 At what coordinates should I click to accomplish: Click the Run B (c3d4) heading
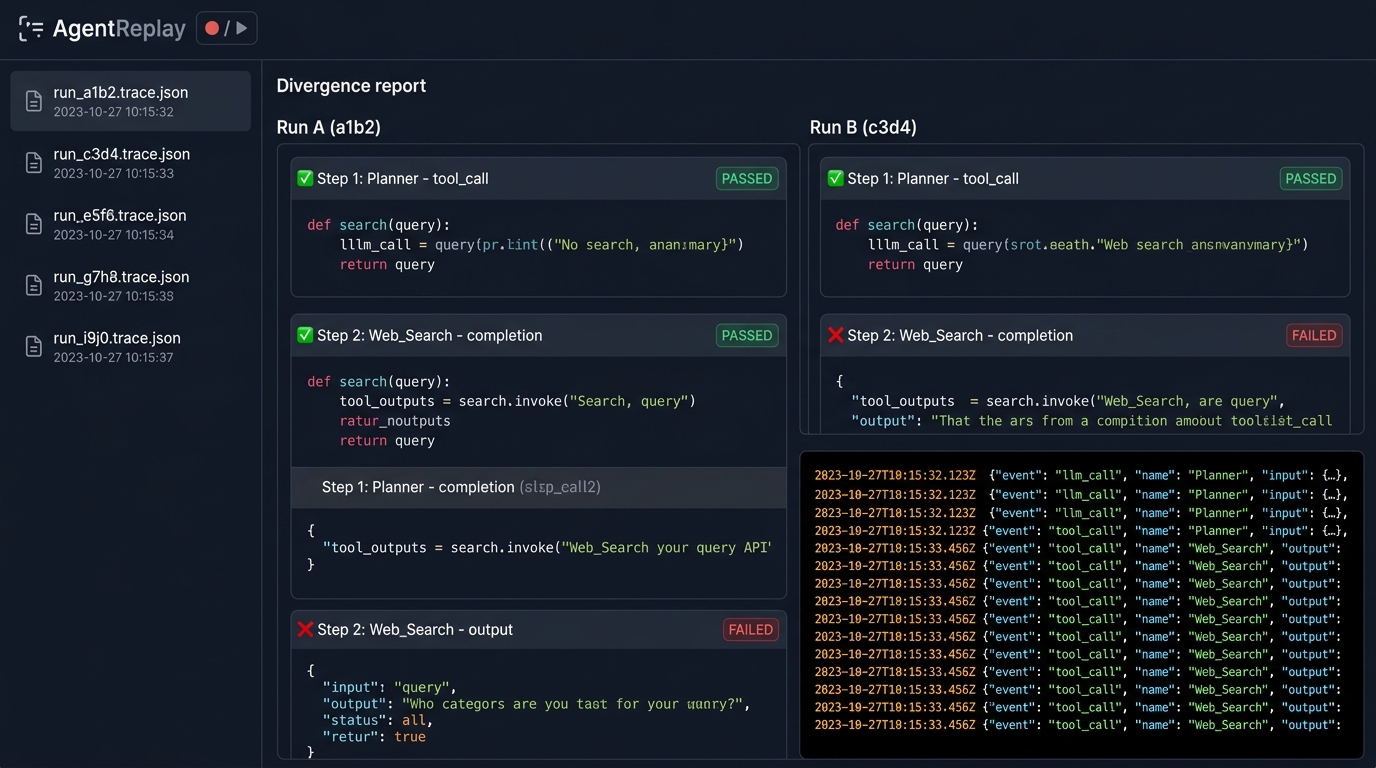(x=863, y=127)
